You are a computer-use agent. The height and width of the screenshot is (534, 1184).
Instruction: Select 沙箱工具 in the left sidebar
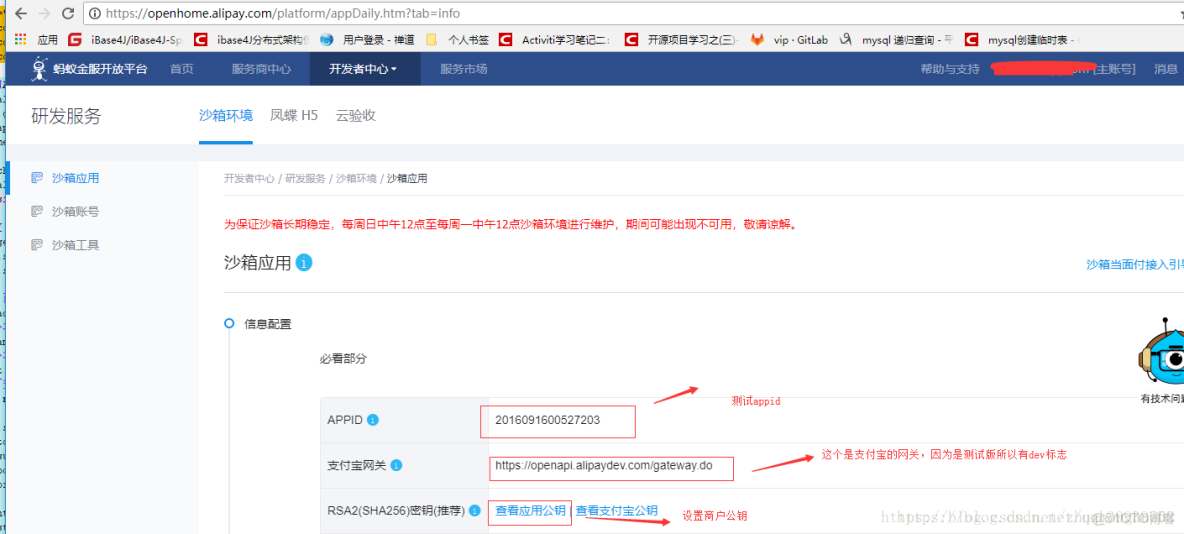(x=76, y=245)
